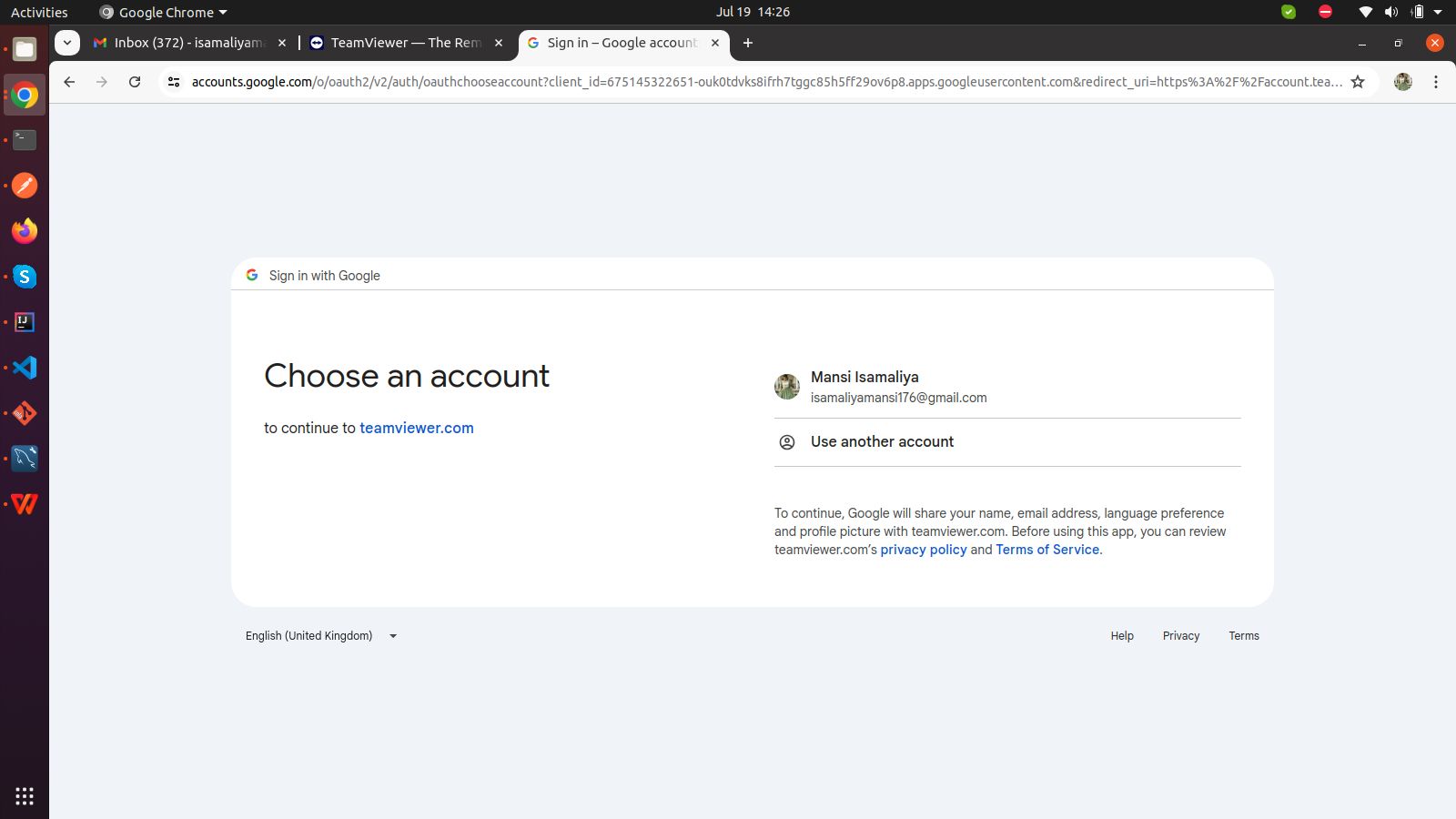
Task: Click the forward navigation arrow
Action: click(102, 82)
